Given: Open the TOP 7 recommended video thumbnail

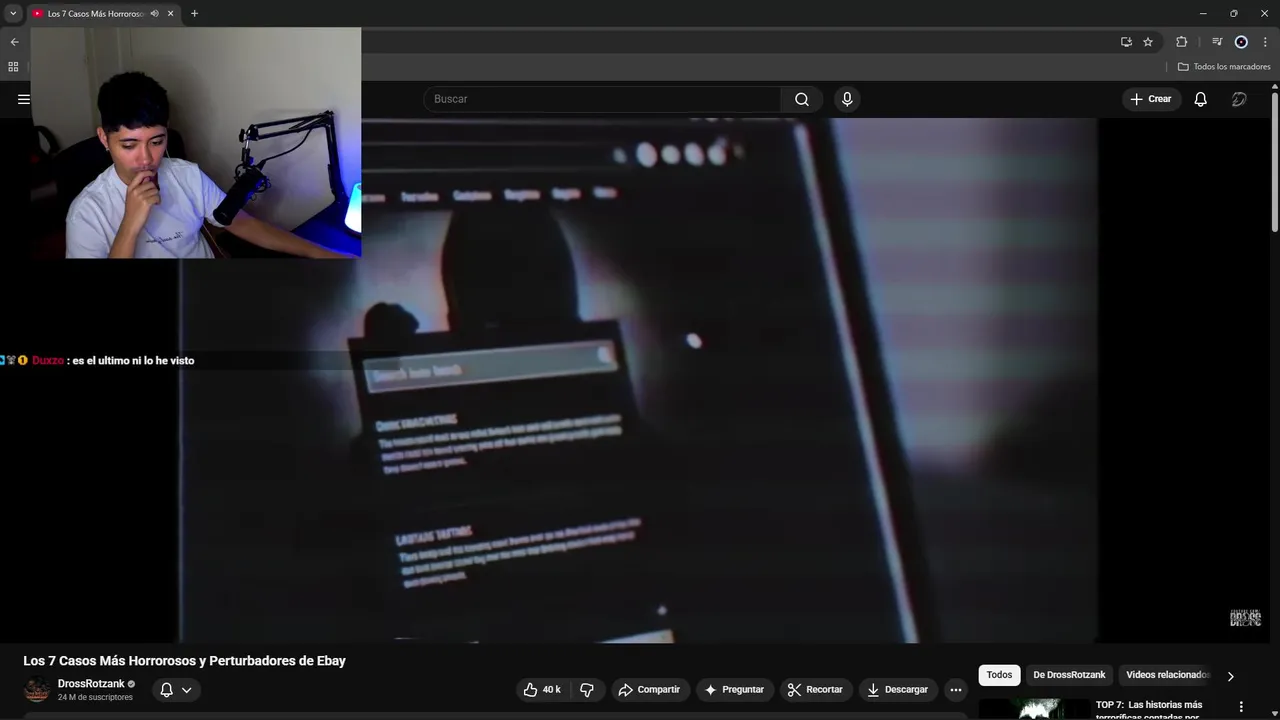Looking at the screenshot, I should [1034, 708].
